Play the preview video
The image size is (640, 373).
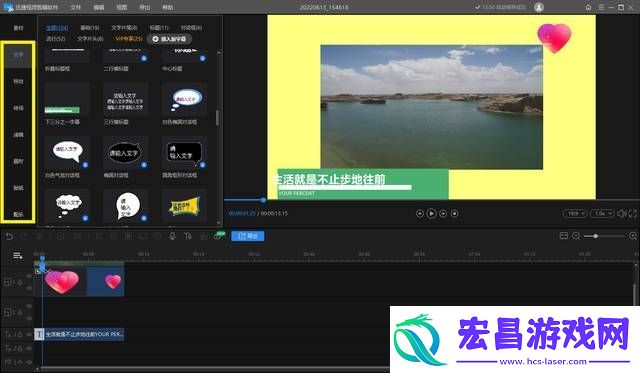(431, 213)
